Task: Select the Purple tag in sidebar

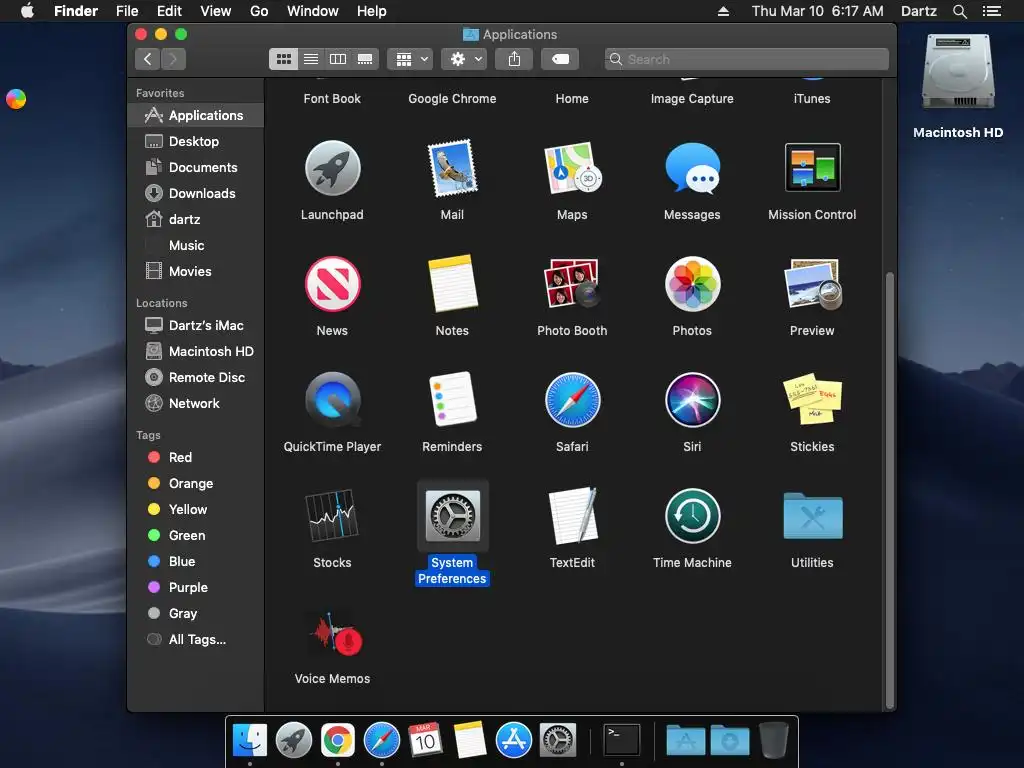Action: pyautogui.click(x=195, y=588)
